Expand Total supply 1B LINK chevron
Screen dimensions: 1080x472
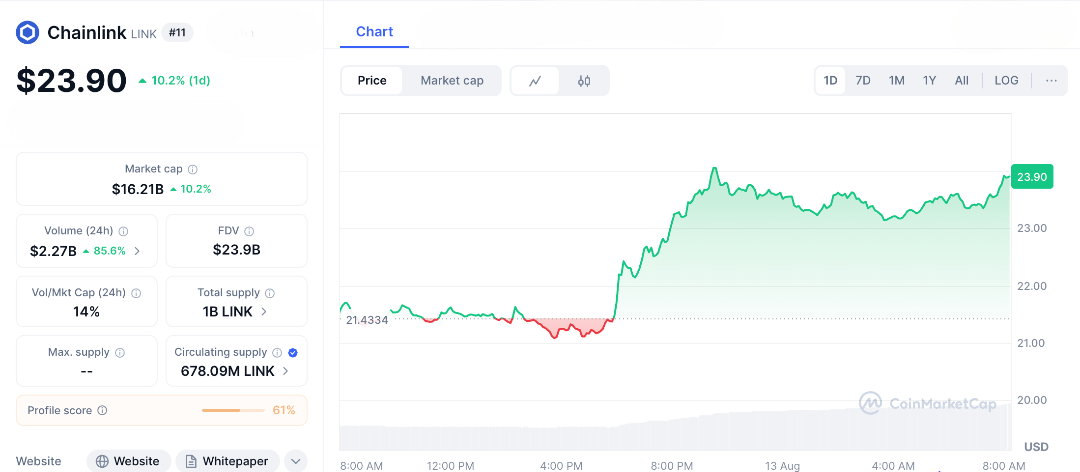pyautogui.click(x=264, y=312)
